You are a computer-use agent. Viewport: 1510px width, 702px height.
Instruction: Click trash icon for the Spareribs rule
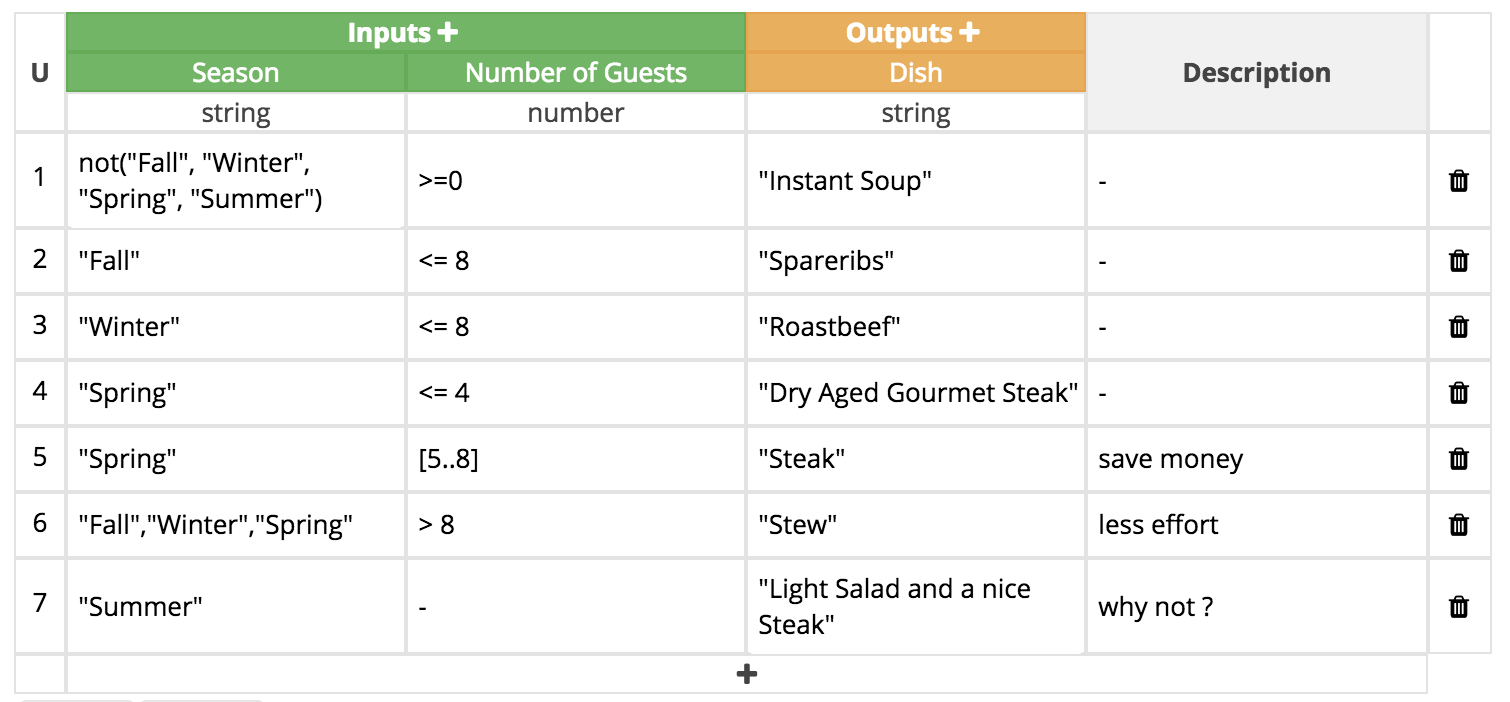[1459, 261]
